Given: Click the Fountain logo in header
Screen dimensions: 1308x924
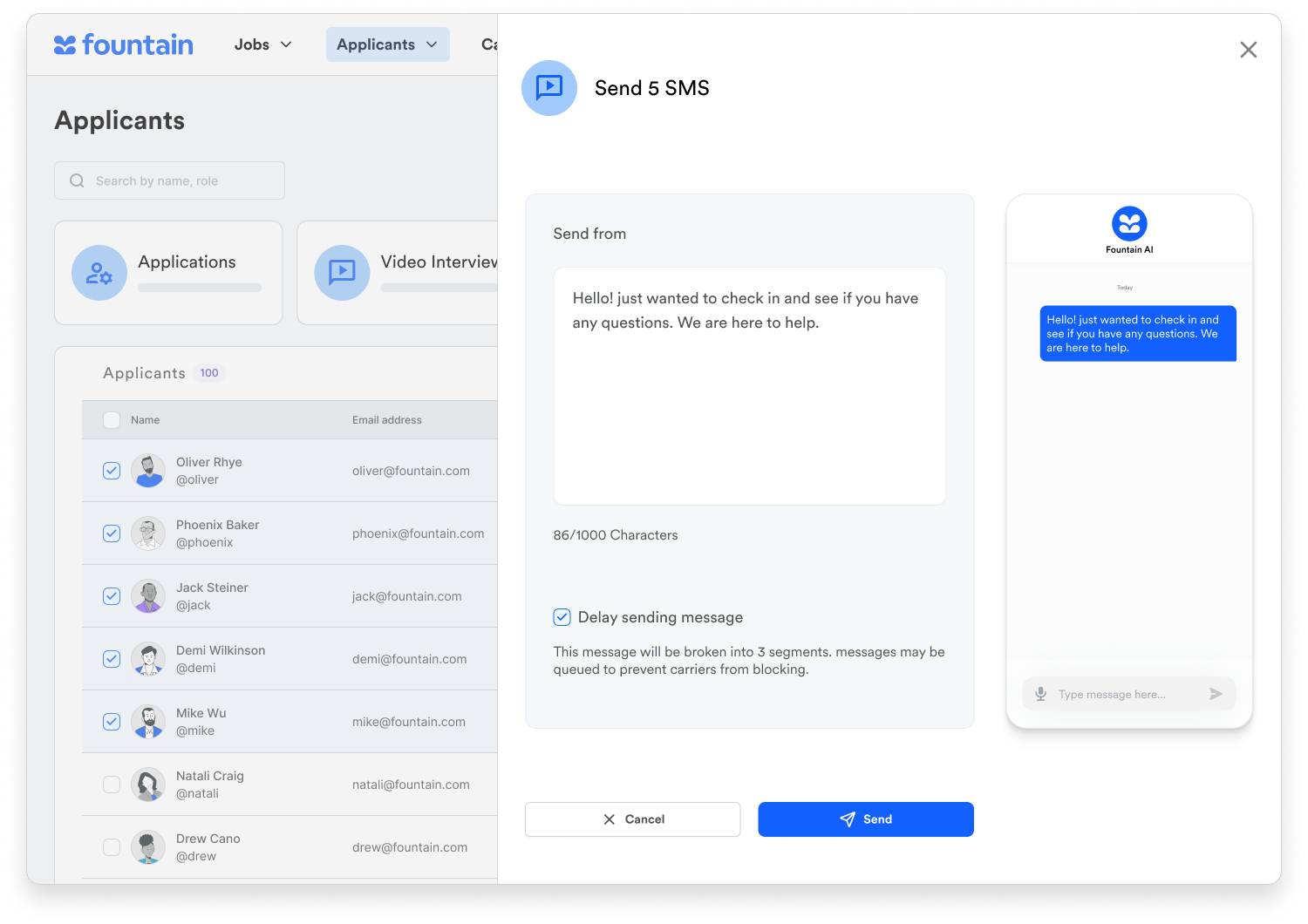Looking at the screenshot, I should point(123,44).
